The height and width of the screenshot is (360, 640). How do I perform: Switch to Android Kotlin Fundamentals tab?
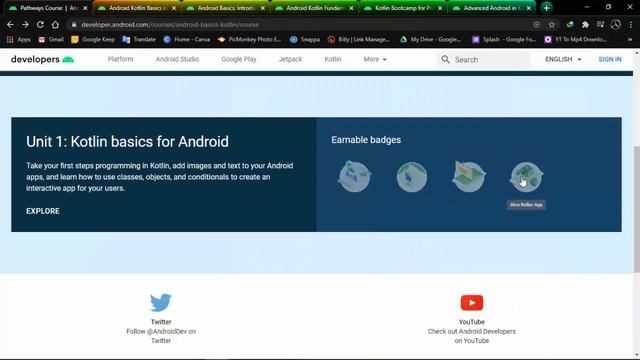click(x=314, y=8)
